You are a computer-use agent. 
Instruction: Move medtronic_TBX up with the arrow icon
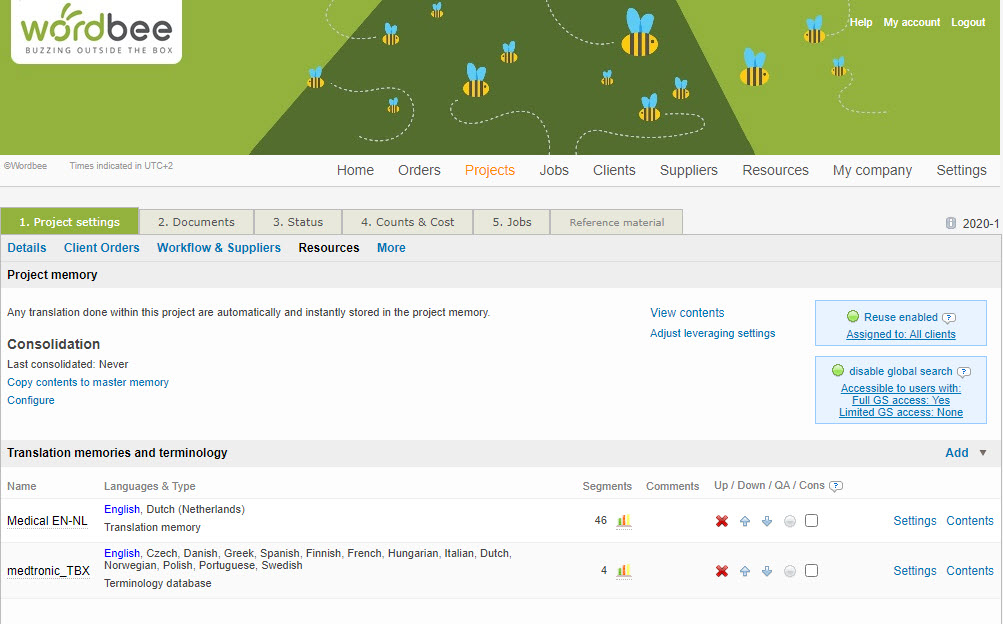(x=745, y=571)
